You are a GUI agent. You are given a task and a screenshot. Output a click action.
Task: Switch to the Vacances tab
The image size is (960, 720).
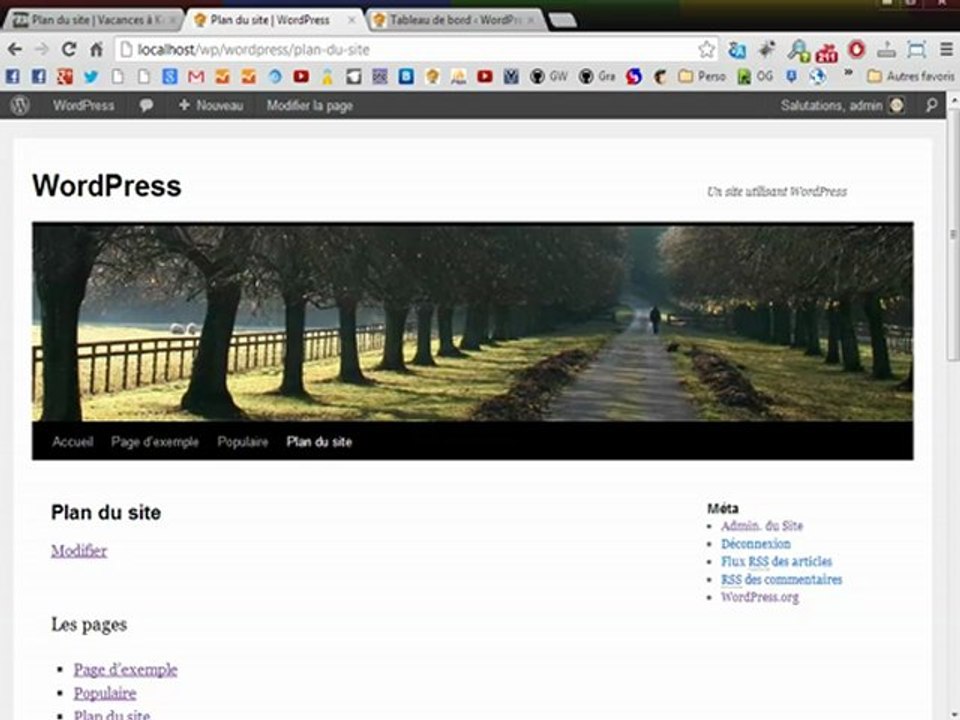coord(92,20)
